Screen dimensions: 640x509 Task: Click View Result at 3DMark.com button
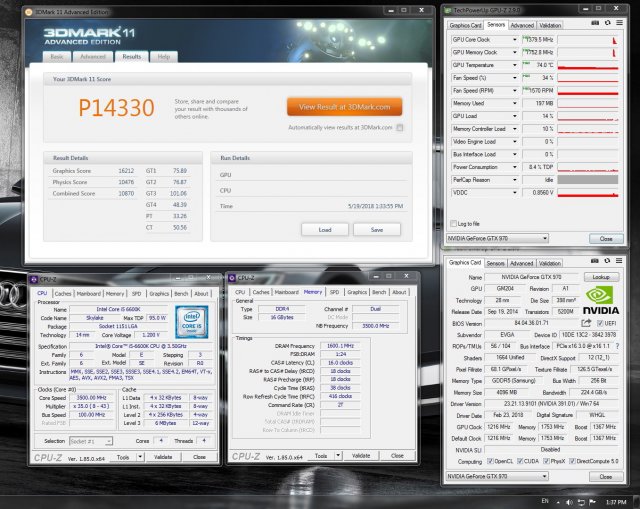point(345,106)
